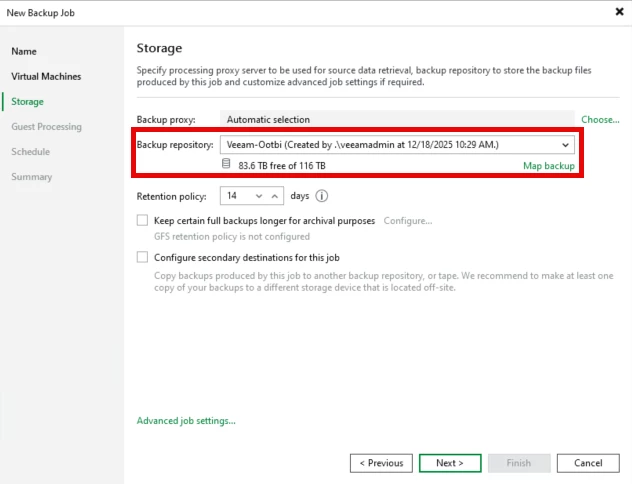
Task: Click Next to continue the wizard
Action: click(449, 463)
